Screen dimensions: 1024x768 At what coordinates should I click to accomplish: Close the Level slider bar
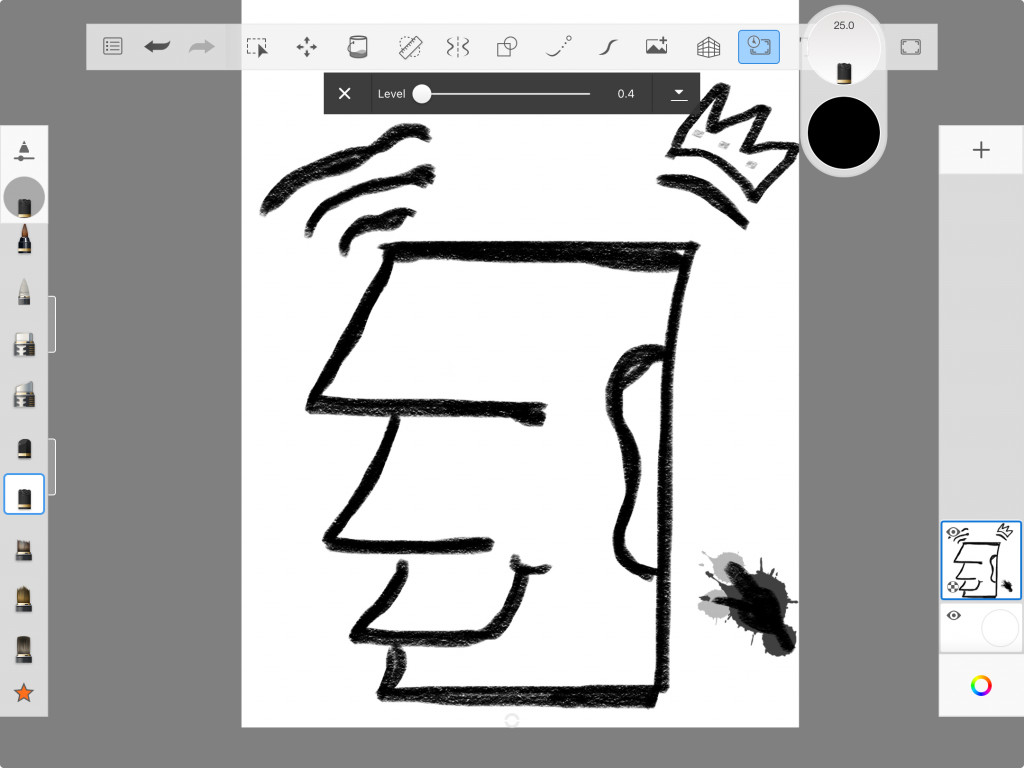(345, 93)
